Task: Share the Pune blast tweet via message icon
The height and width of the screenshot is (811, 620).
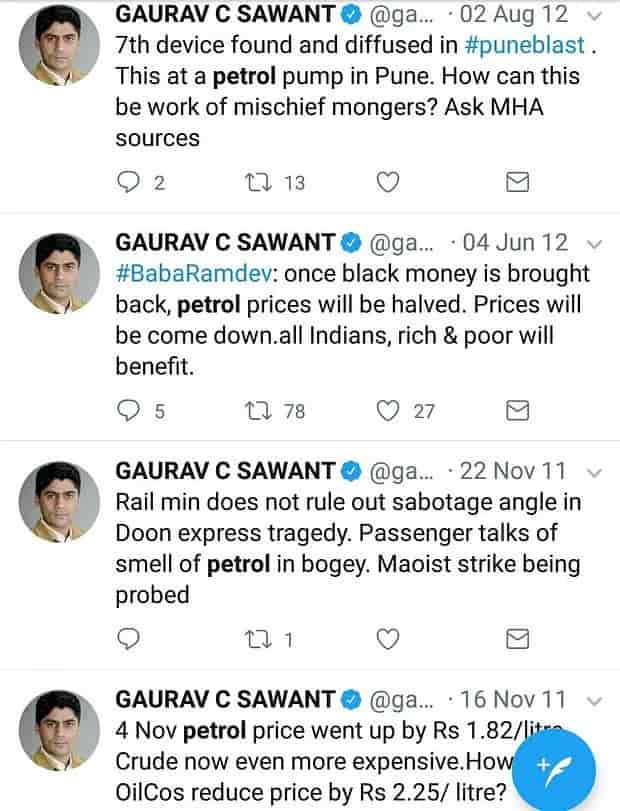Action: [x=518, y=181]
